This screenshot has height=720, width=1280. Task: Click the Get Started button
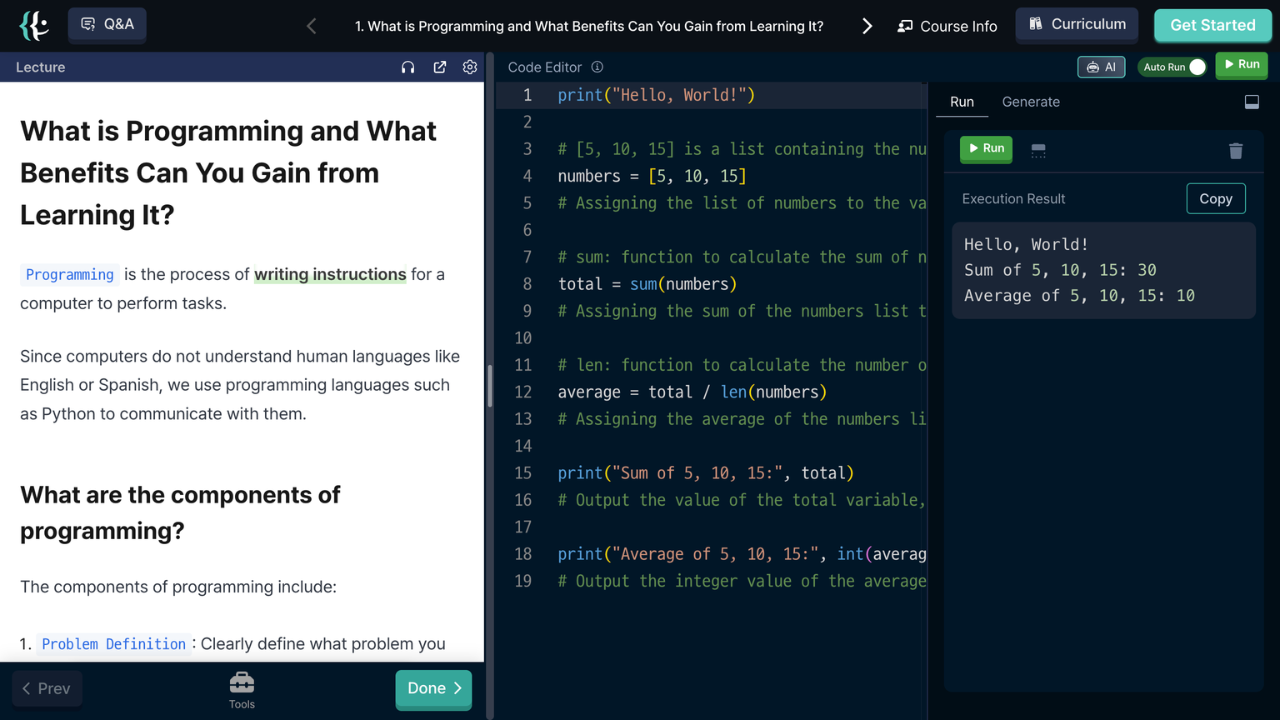pos(1213,25)
